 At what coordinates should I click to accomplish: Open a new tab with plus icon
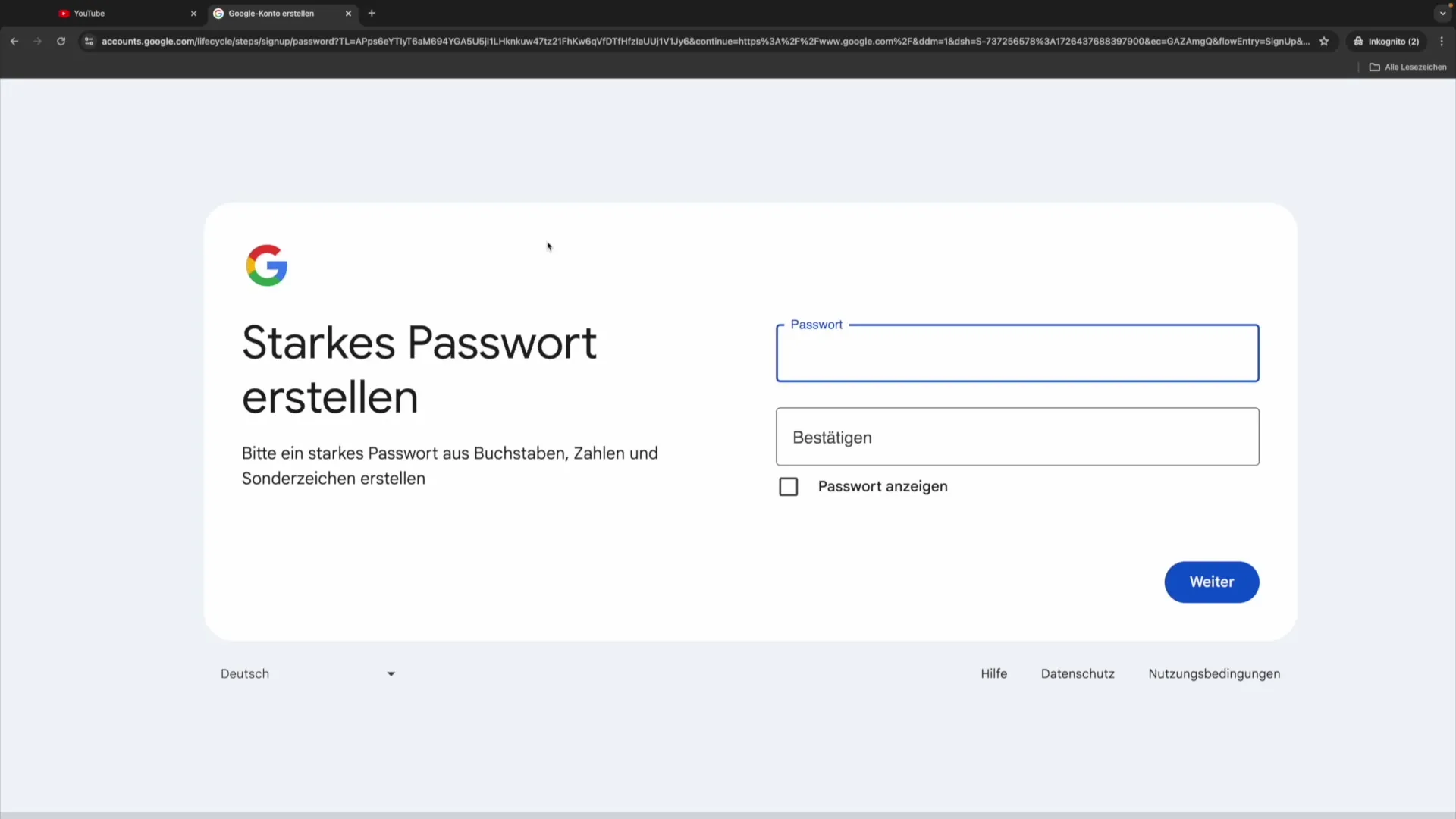click(x=372, y=14)
